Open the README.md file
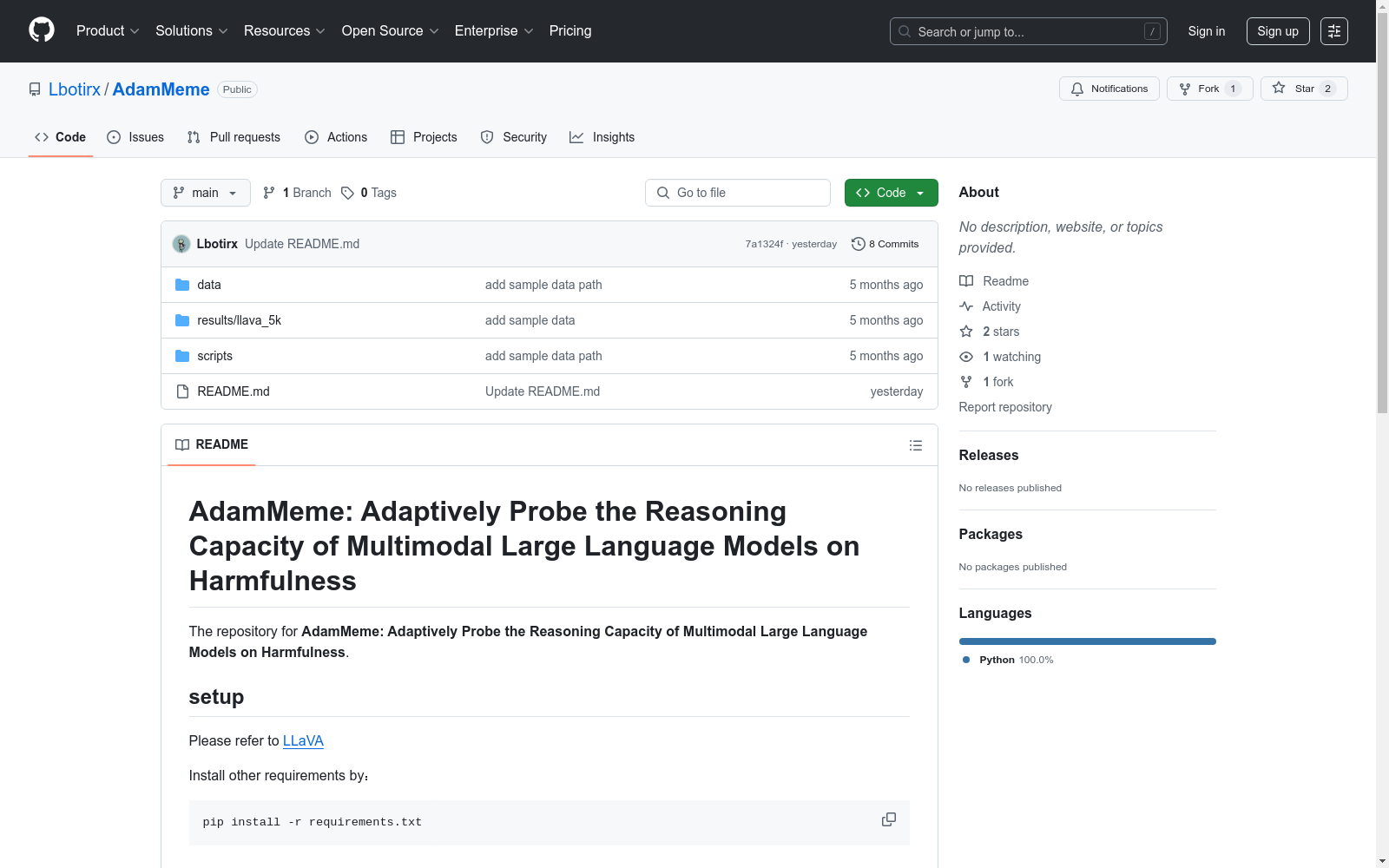Image resolution: width=1389 pixels, height=868 pixels. coord(234,391)
